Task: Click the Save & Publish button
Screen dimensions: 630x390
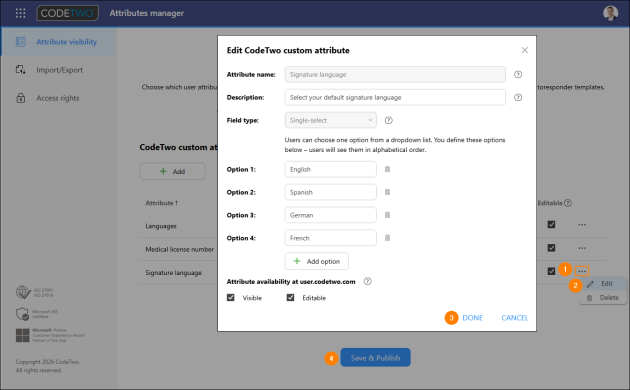Action: [375, 357]
